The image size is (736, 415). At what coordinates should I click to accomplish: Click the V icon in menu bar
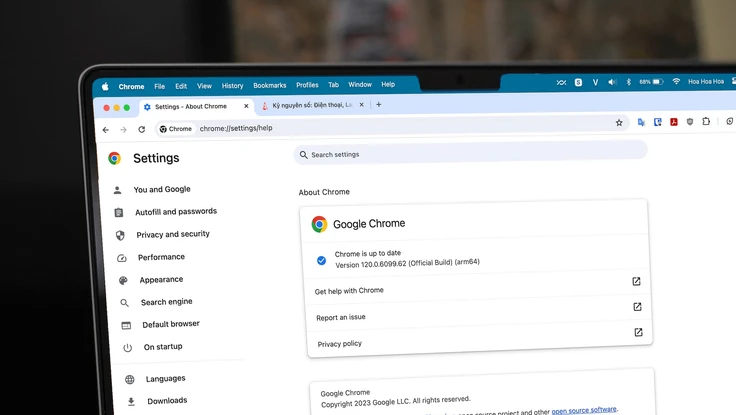click(x=595, y=82)
